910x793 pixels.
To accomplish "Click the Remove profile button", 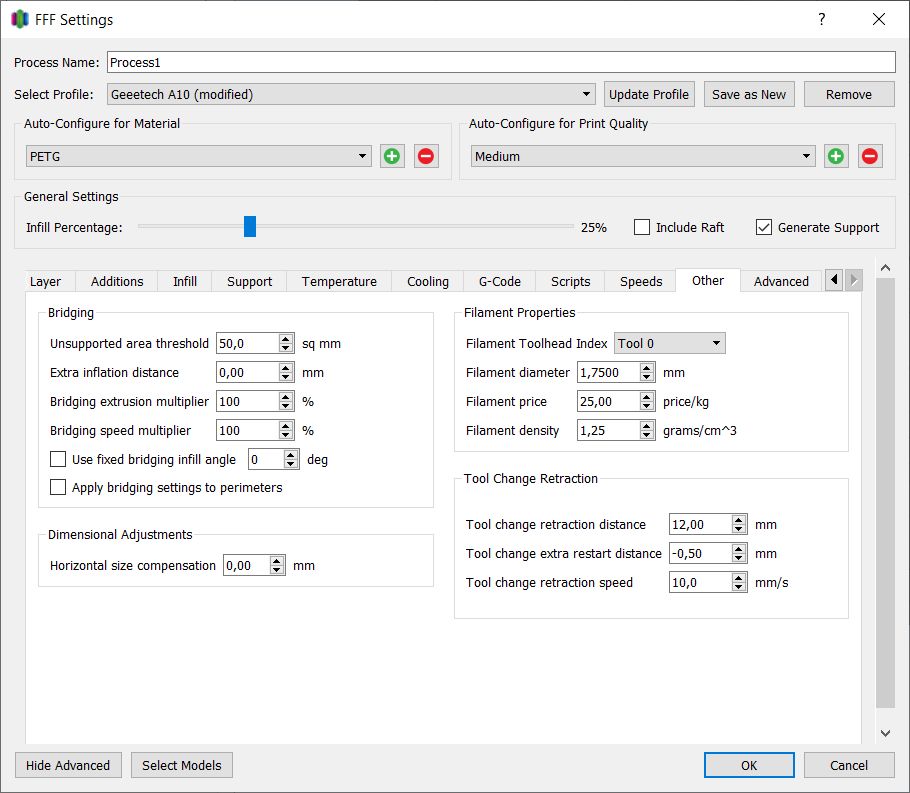I will (x=848, y=94).
